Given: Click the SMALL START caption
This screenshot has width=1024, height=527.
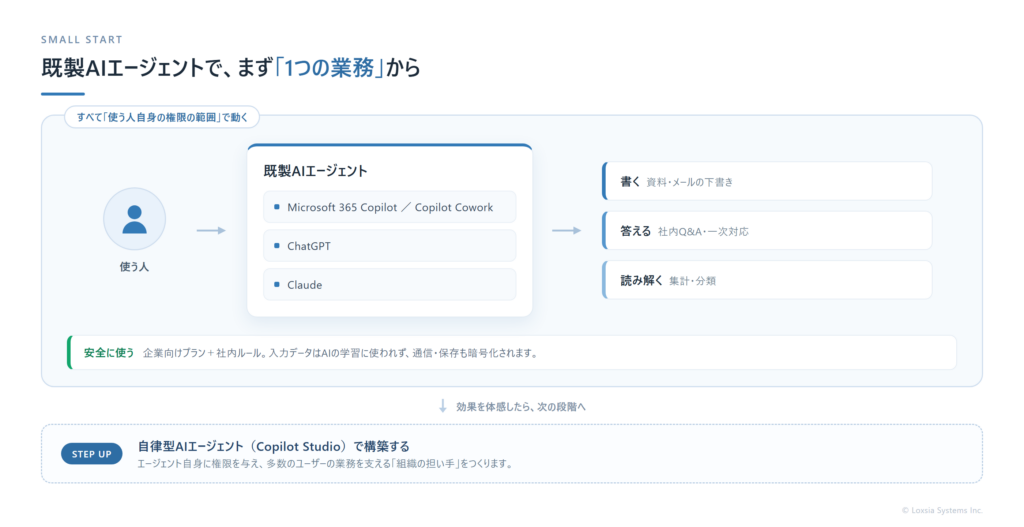Looking at the screenshot, I should 82,39.
